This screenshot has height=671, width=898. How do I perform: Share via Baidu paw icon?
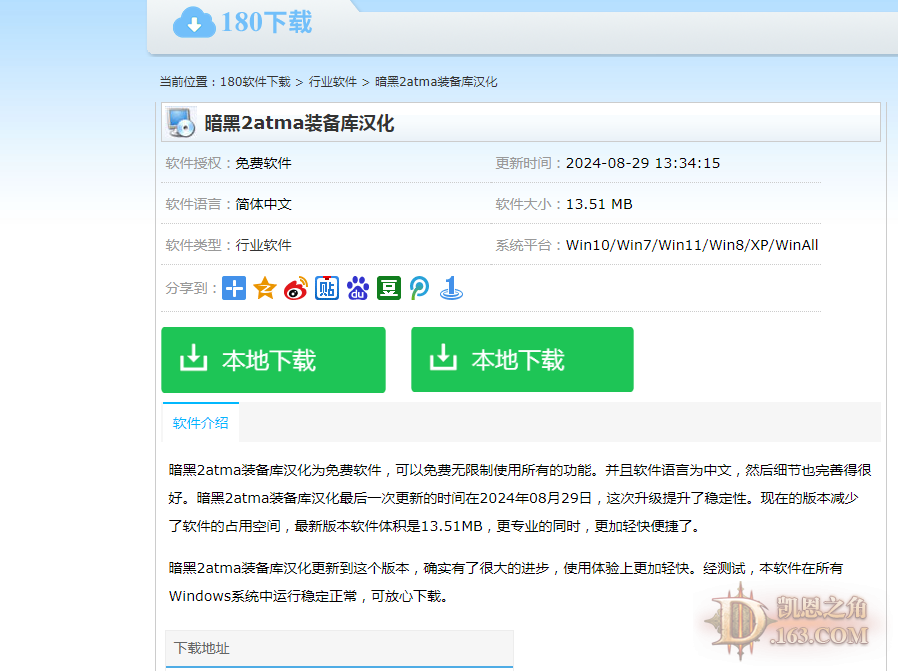pos(358,288)
